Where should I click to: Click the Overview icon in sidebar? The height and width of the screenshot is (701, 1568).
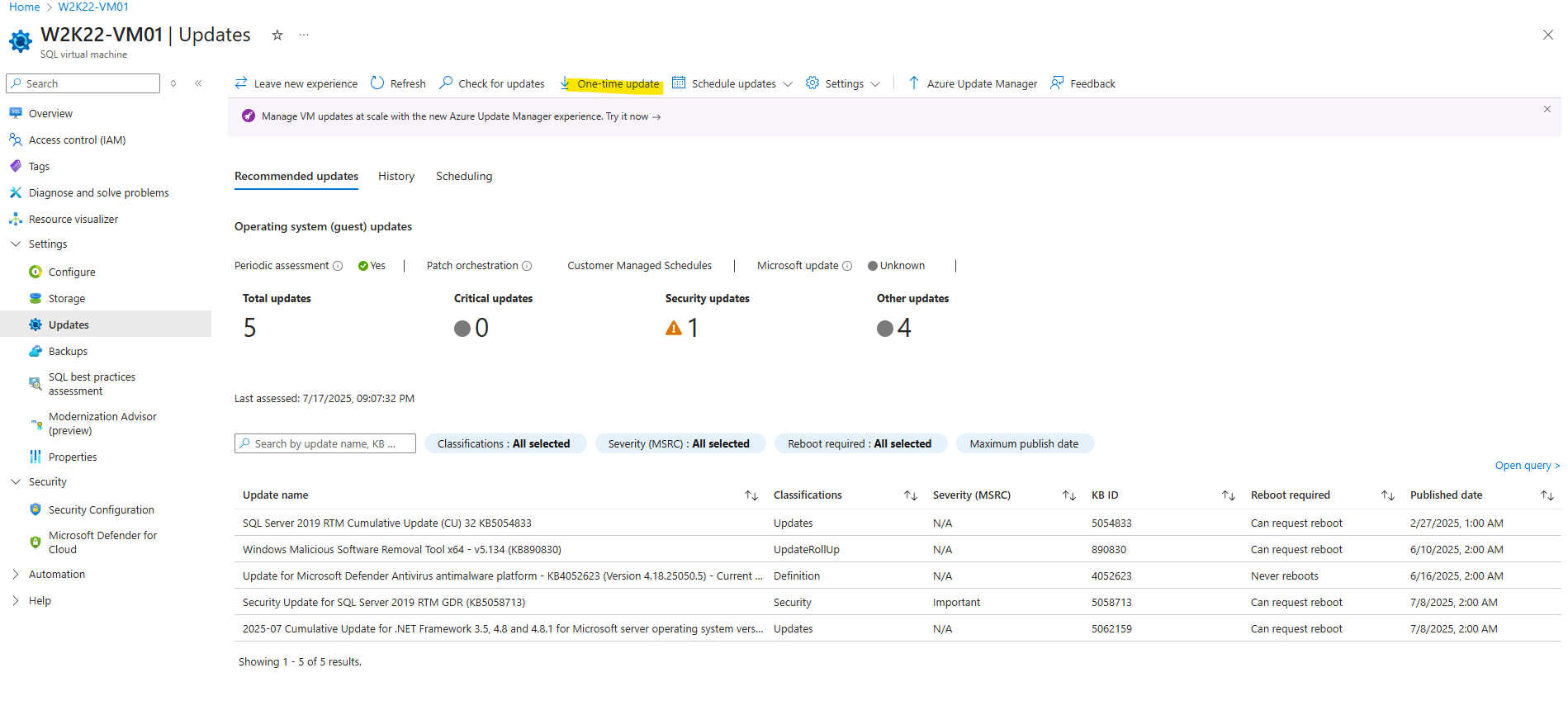(x=16, y=113)
